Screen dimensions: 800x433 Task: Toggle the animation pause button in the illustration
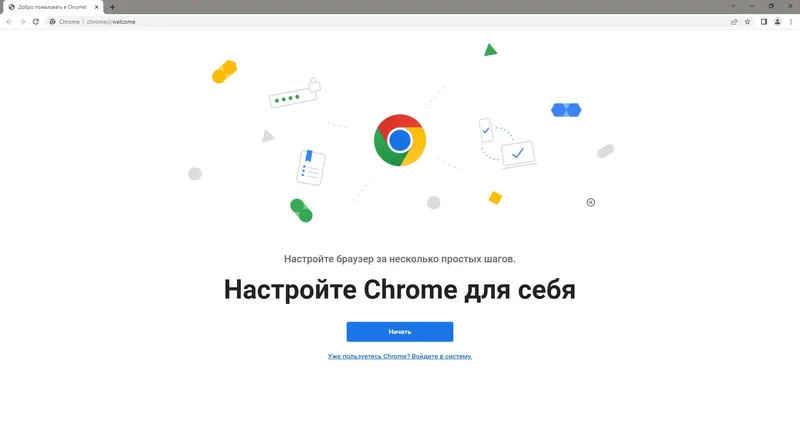(x=590, y=202)
